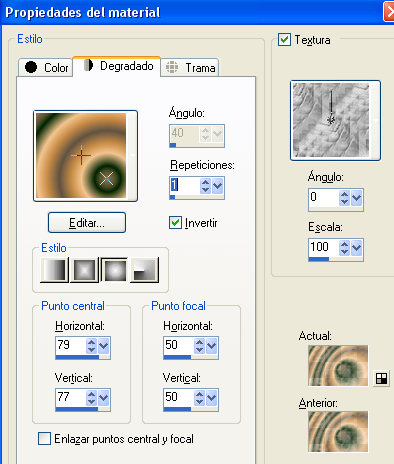Select the radial gradient style icon
Viewport: 394px width, 464px height.
144,270
